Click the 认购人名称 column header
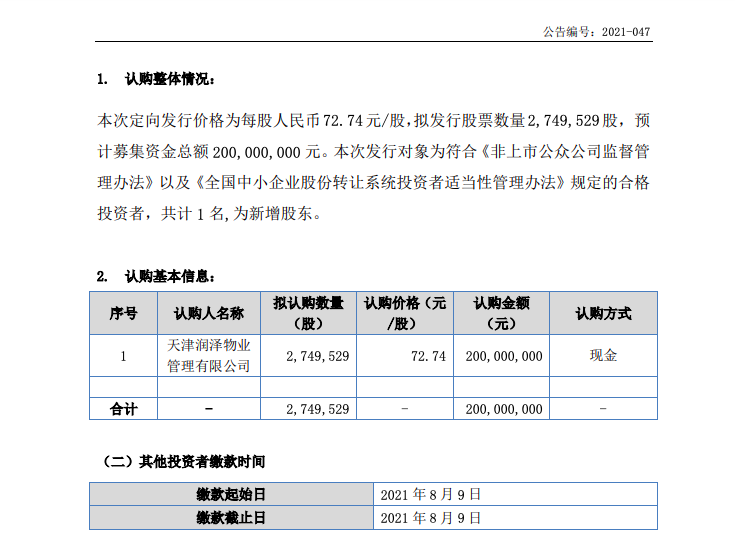Image resolution: width=735 pixels, height=546 pixels. pos(209,313)
